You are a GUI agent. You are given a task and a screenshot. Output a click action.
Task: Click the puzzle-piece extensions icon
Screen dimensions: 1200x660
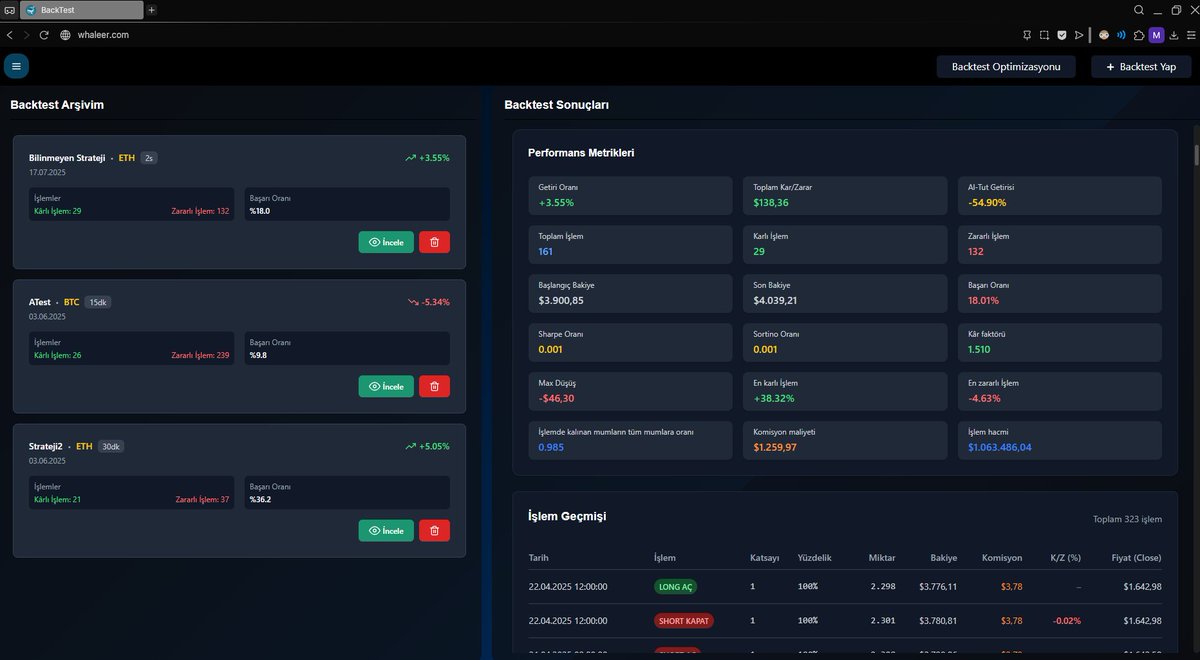pos(1139,34)
